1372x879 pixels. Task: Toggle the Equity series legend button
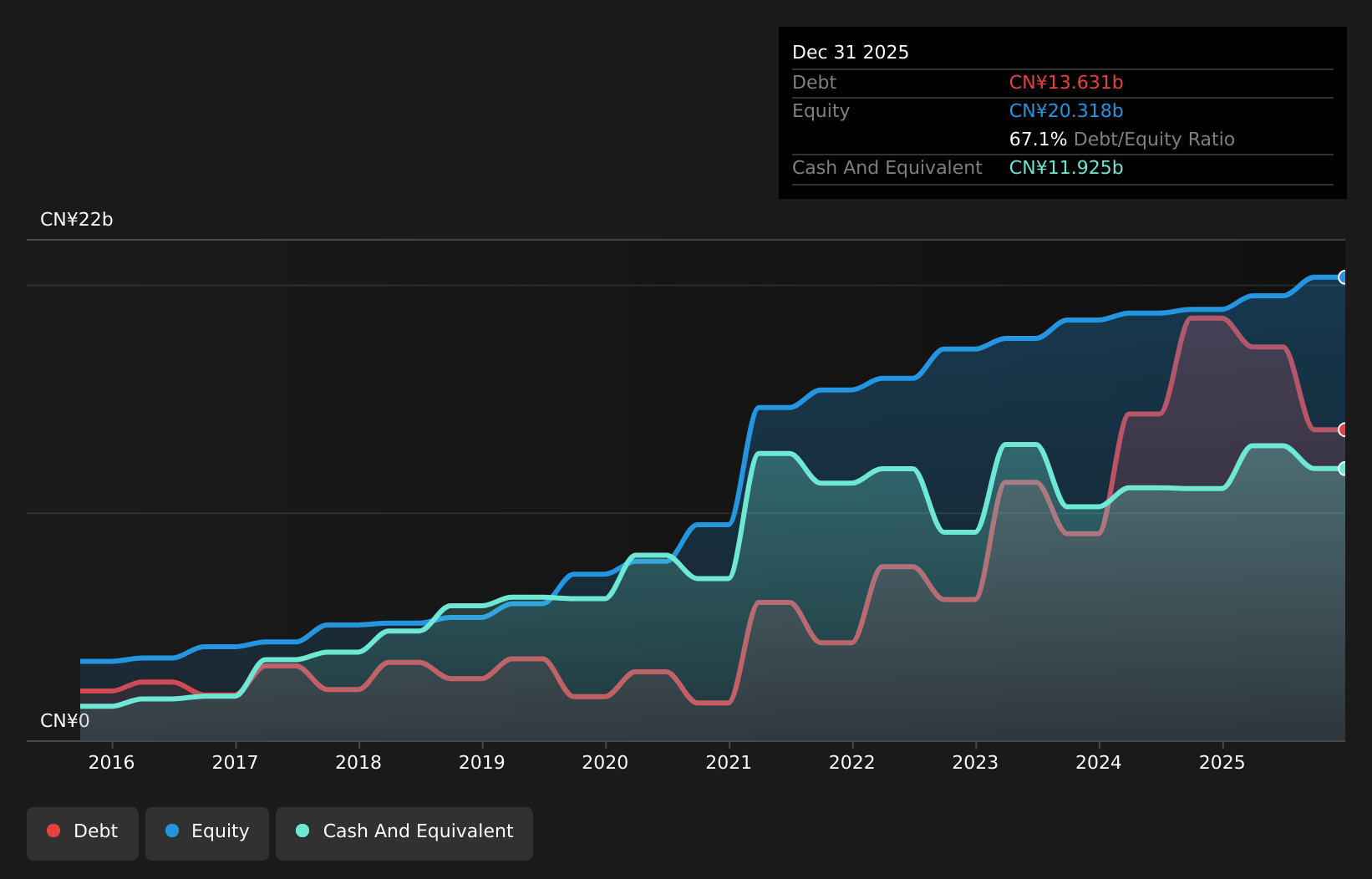pyautogui.click(x=207, y=833)
